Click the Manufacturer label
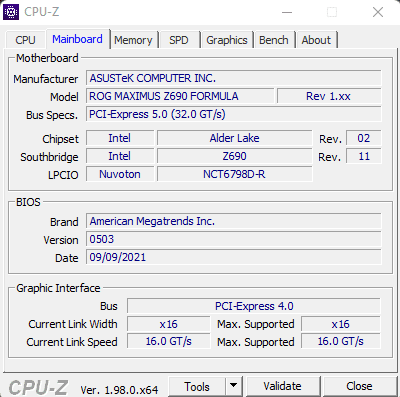Image resolution: width=400 pixels, height=397 pixels. click(x=46, y=79)
